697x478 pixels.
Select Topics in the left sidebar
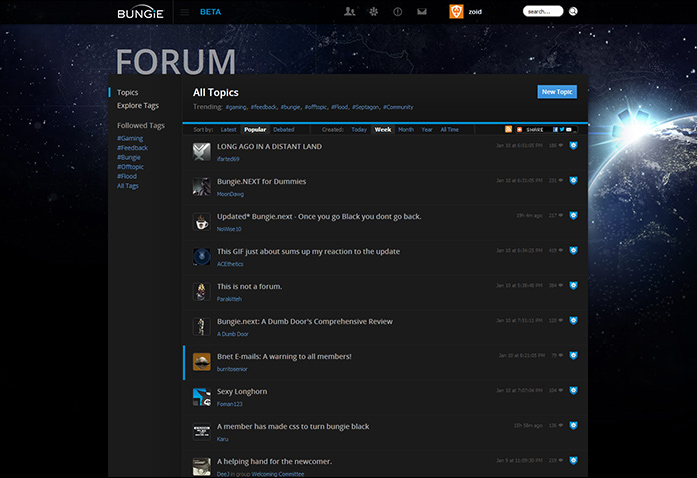click(128, 92)
